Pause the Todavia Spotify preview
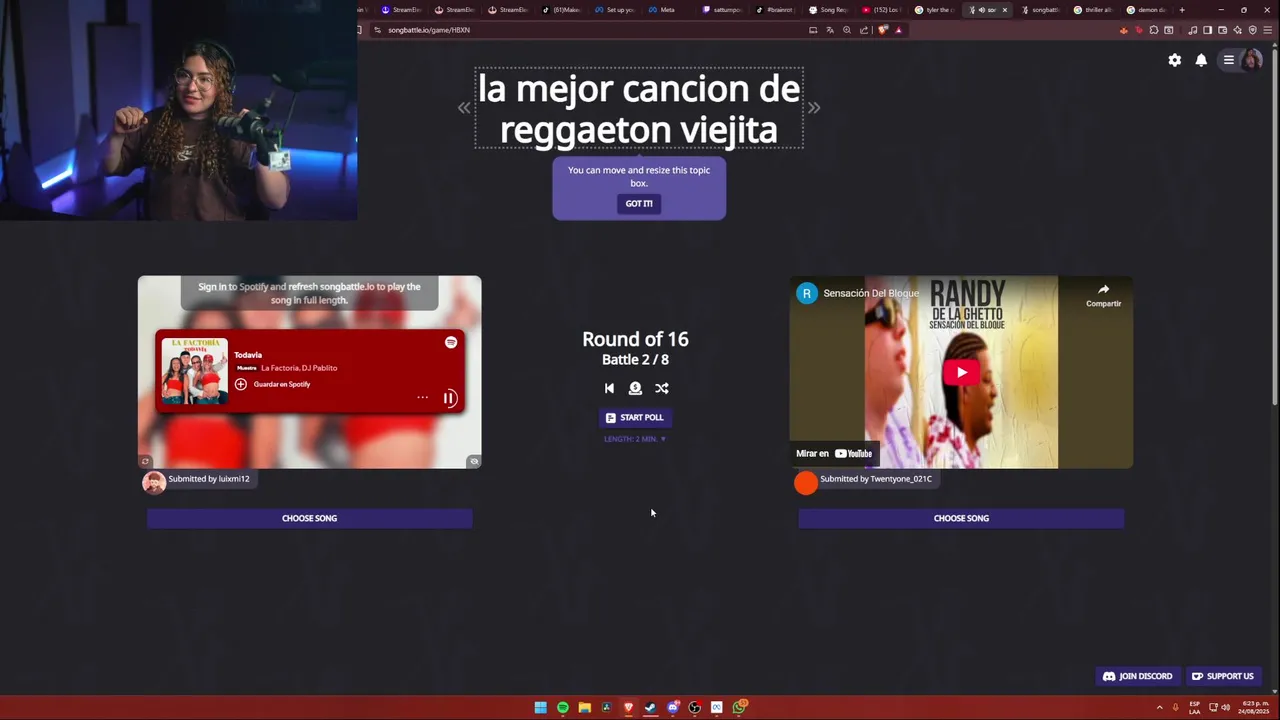The width and height of the screenshot is (1280, 720). pyautogui.click(x=450, y=398)
